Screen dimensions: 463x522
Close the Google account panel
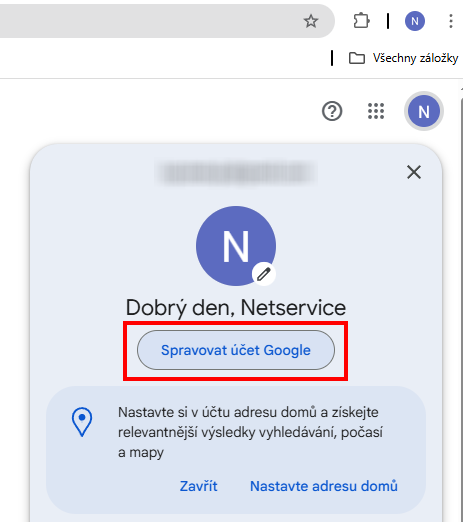pyautogui.click(x=414, y=172)
